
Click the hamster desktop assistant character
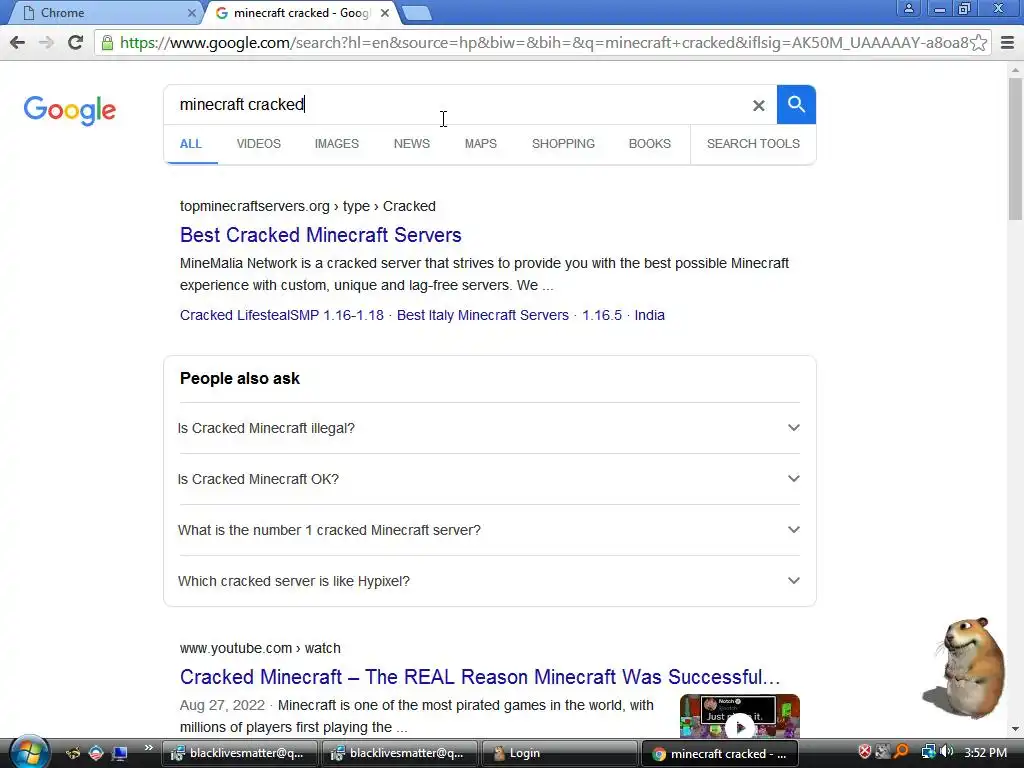click(x=967, y=667)
